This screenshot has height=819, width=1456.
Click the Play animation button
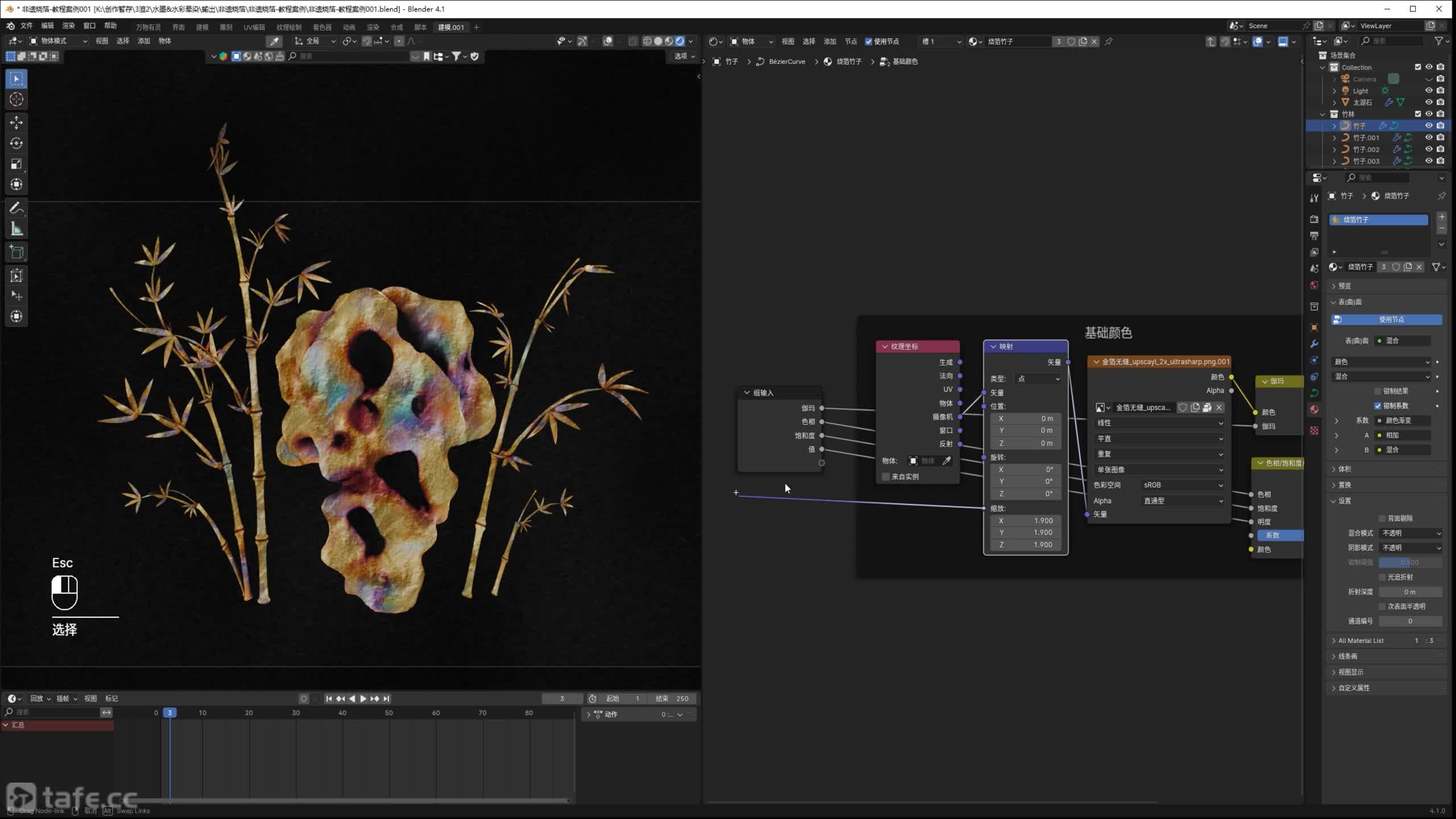tap(363, 698)
